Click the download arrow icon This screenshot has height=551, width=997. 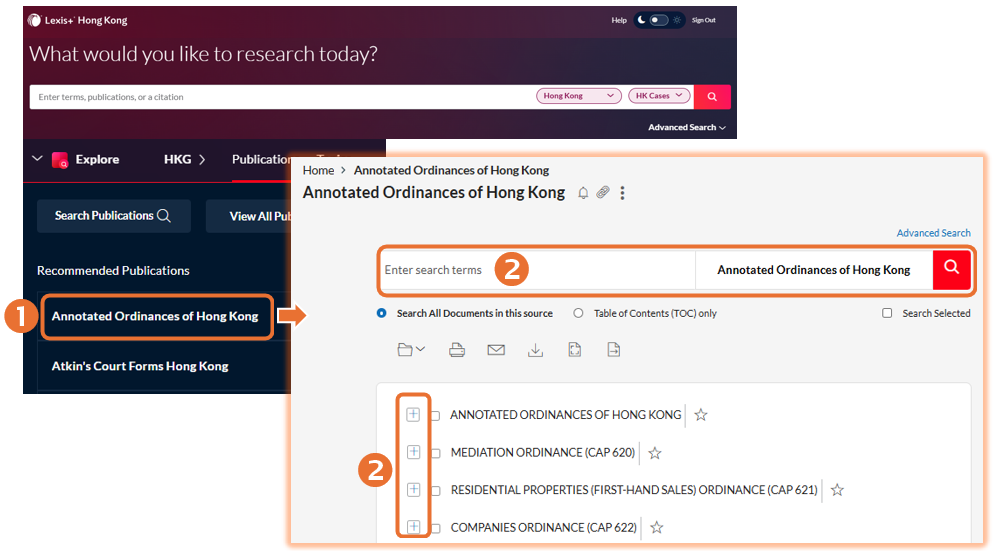pyautogui.click(x=535, y=350)
